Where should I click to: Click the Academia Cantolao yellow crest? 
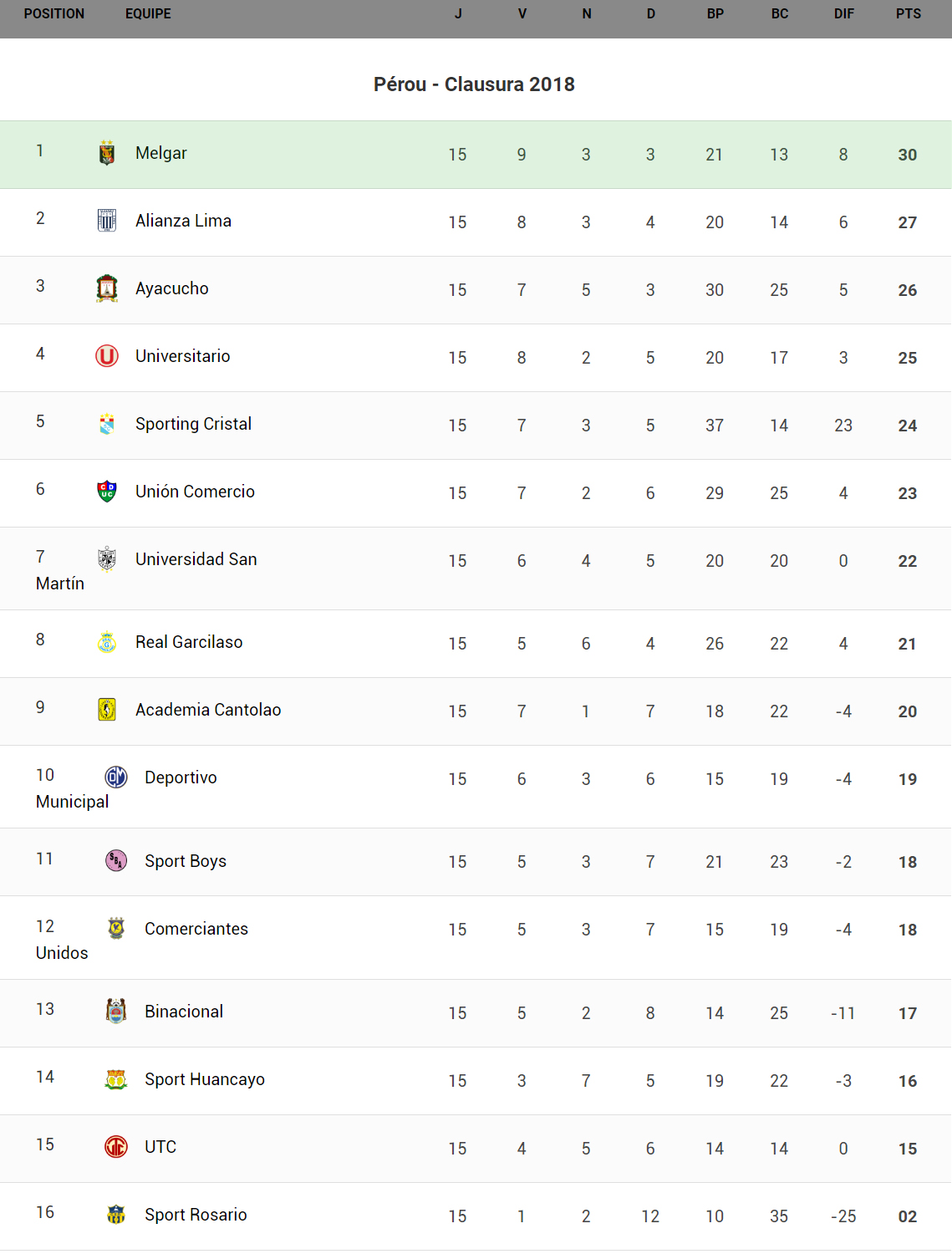[107, 710]
